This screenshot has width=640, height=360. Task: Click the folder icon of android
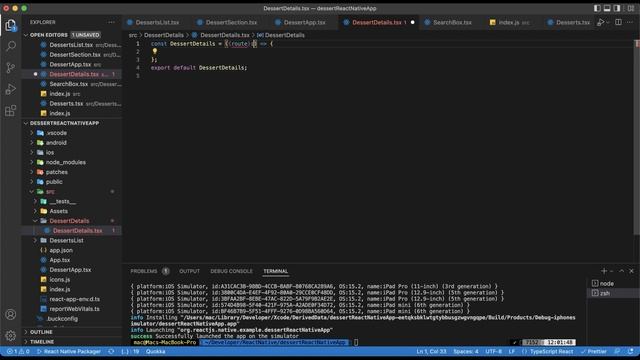coord(40,142)
